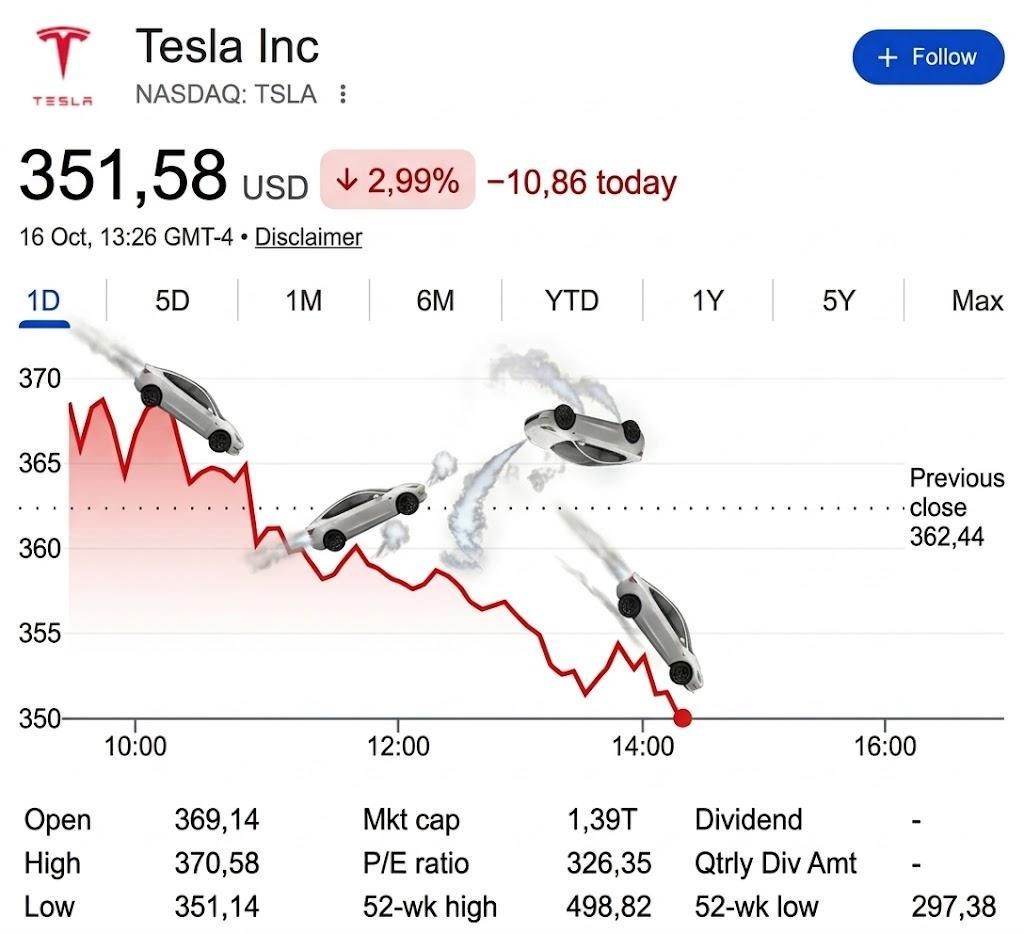
Task: Click the upside-down car on the chart
Action: coord(585,435)
